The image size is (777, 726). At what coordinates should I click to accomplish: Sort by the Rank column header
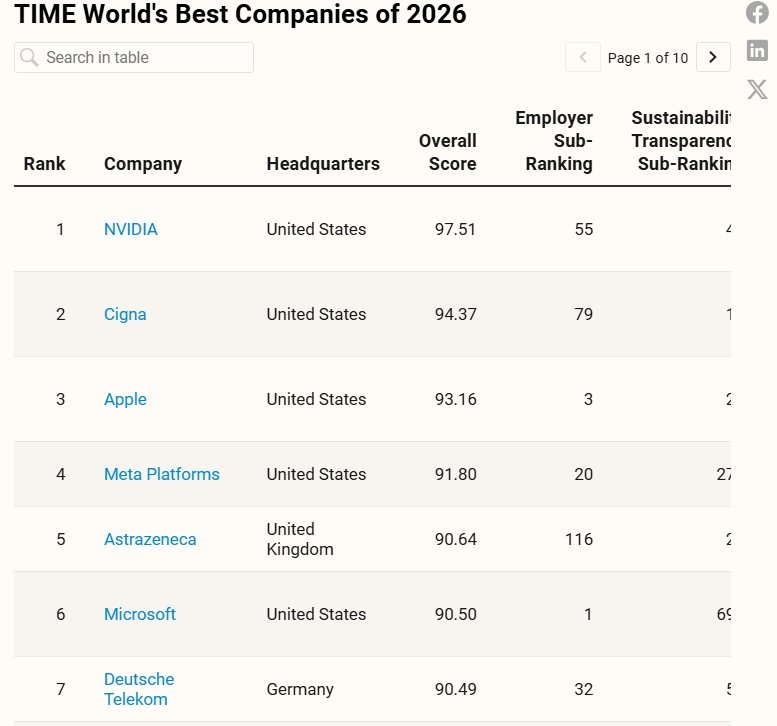tap(45, 164)
